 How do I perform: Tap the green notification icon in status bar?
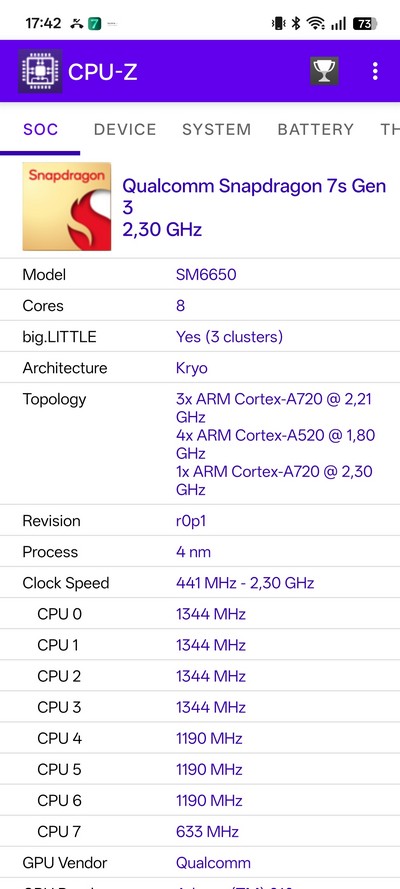(95, 24)
